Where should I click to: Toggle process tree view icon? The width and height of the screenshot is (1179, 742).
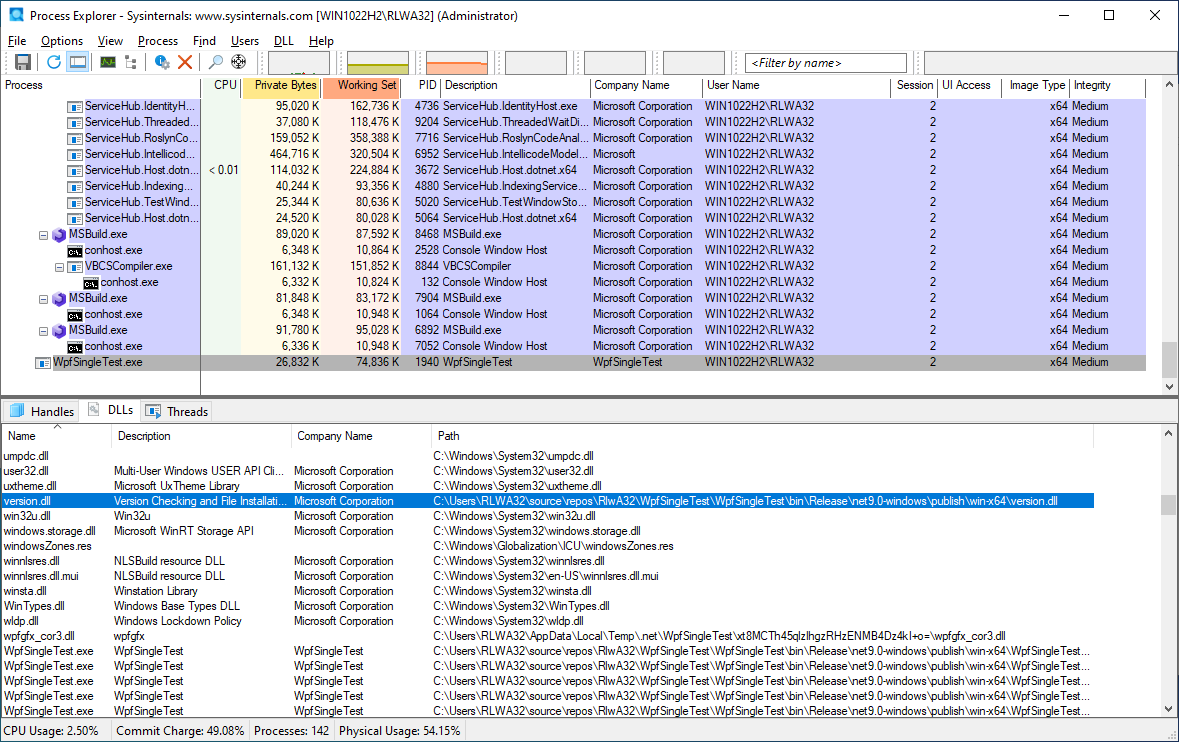(x=131, y=62)
